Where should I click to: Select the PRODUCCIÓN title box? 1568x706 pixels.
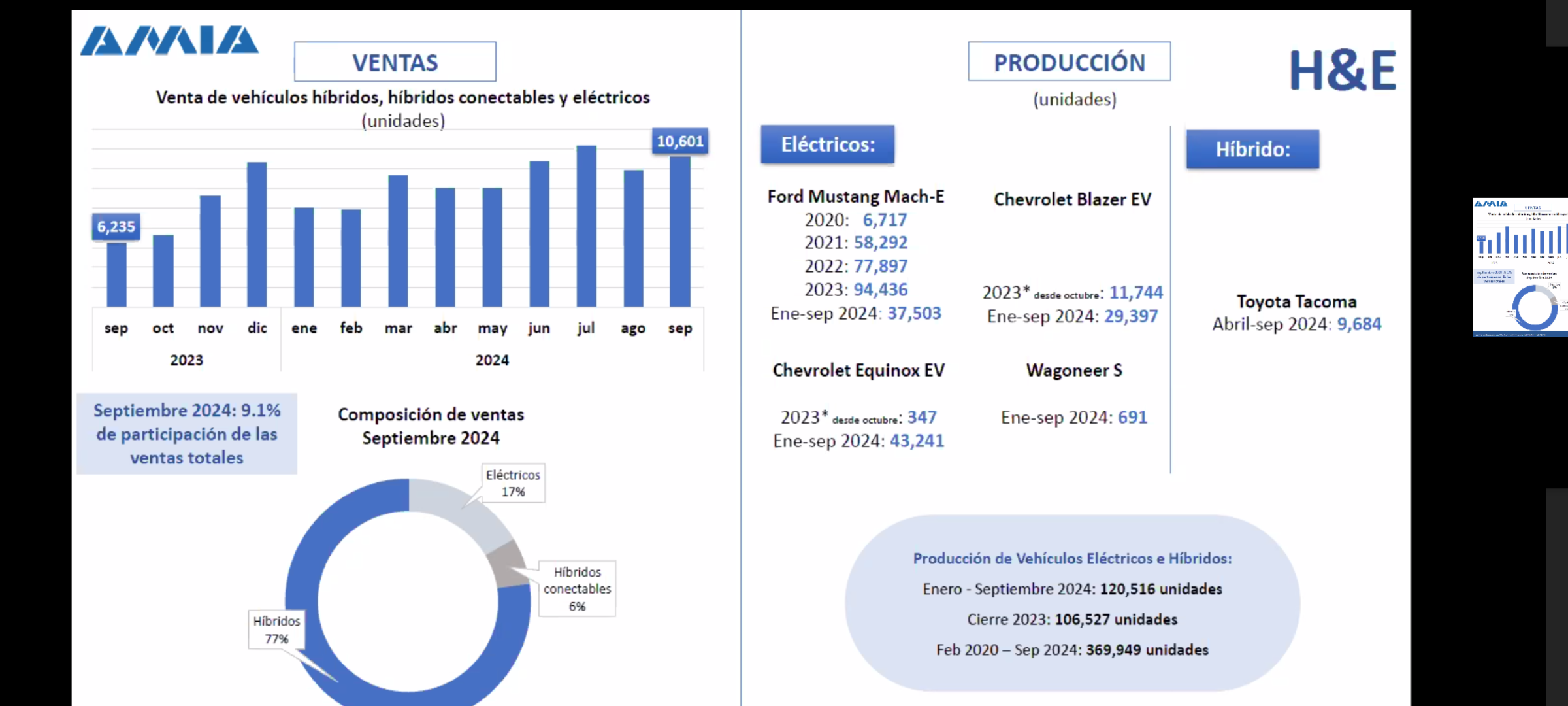(1069, 62)
